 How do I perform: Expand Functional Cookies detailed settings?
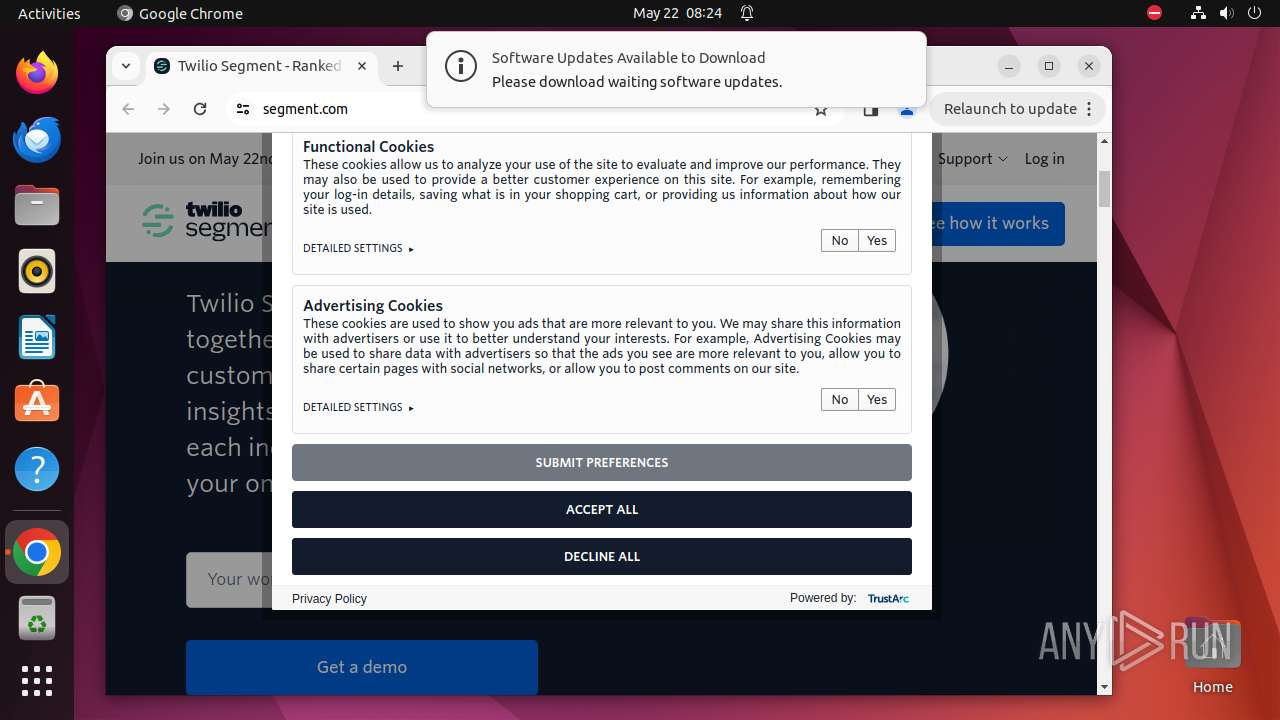click(x=358, y=248)
